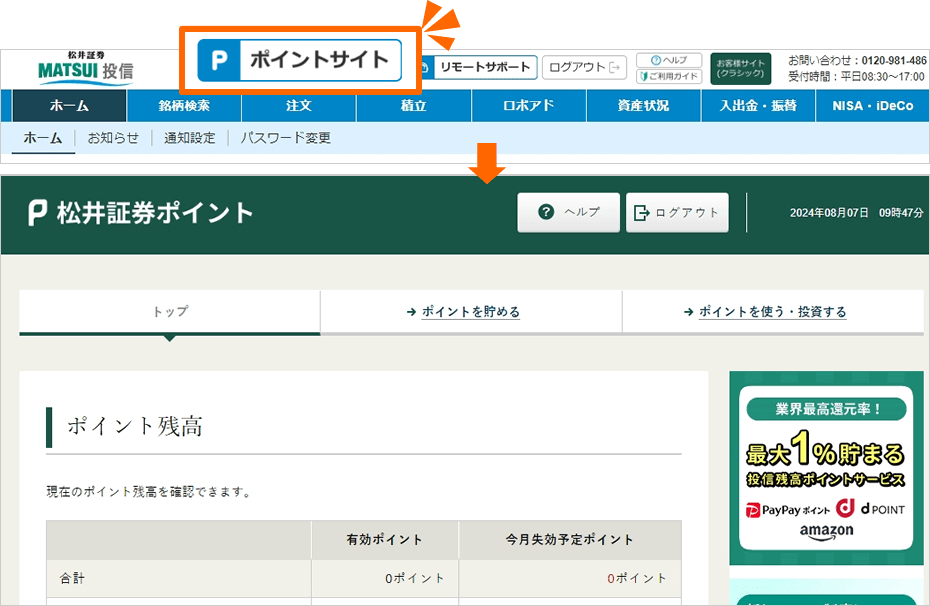Click the 現在のポイント残高を確認できます description
930x606 pixels.
(x=148, y=492)
